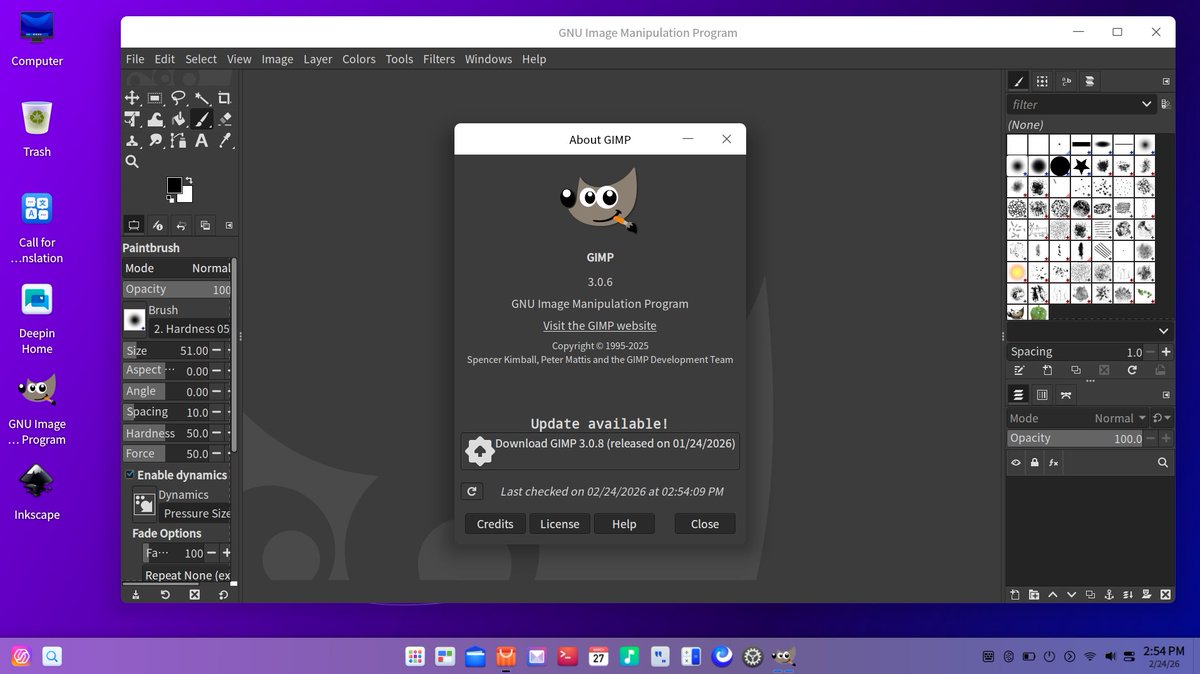Click the brush preview thumbnail in Tool Options
1200x674 pixels.
134,320
